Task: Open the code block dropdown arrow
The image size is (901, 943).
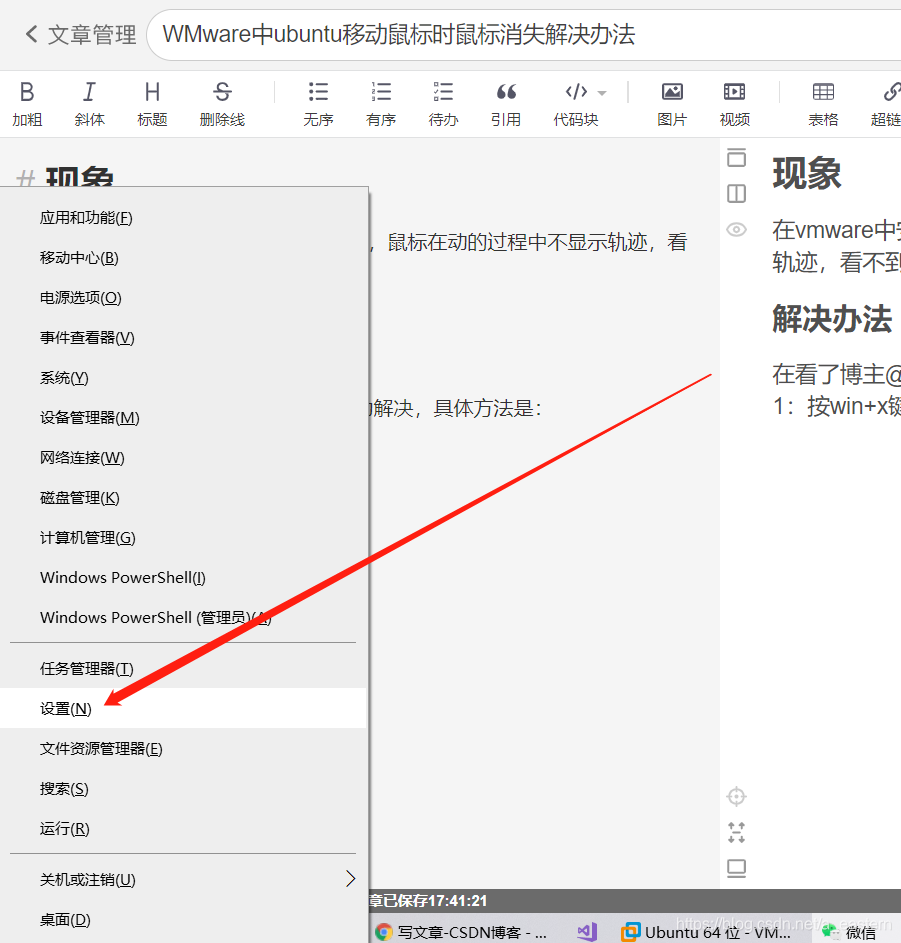Action: coord(602,93)
